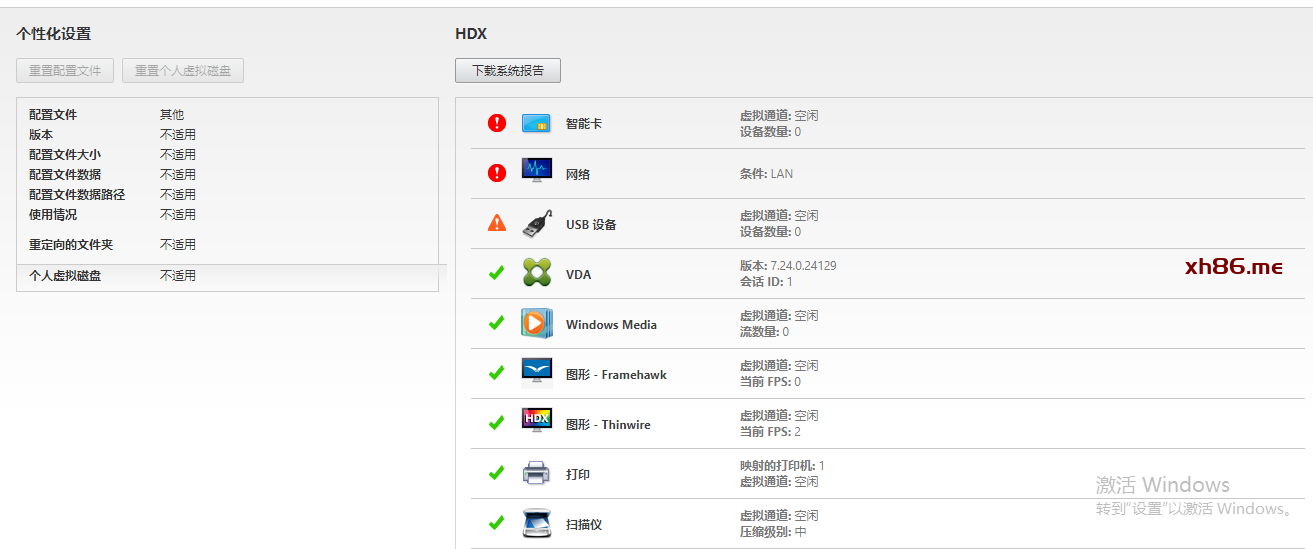Screen dimensions: 1313x549
Task: Click the 个人虚拟磁盘 row
Action: [x=65, y=276]
